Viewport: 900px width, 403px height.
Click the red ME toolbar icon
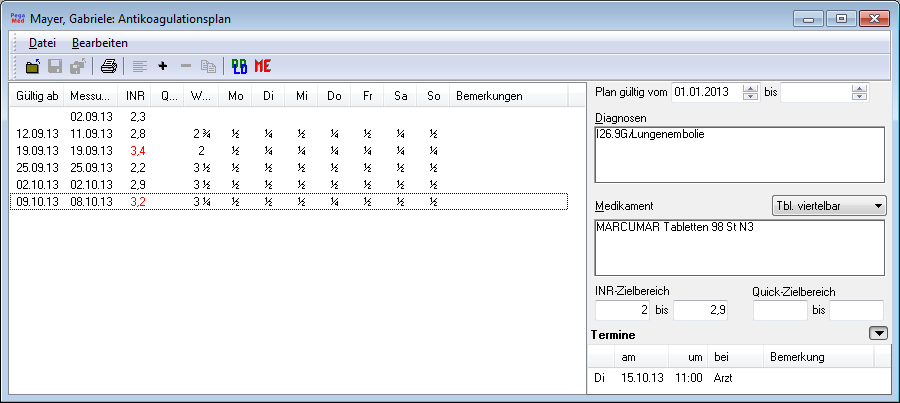coord(263,67)
